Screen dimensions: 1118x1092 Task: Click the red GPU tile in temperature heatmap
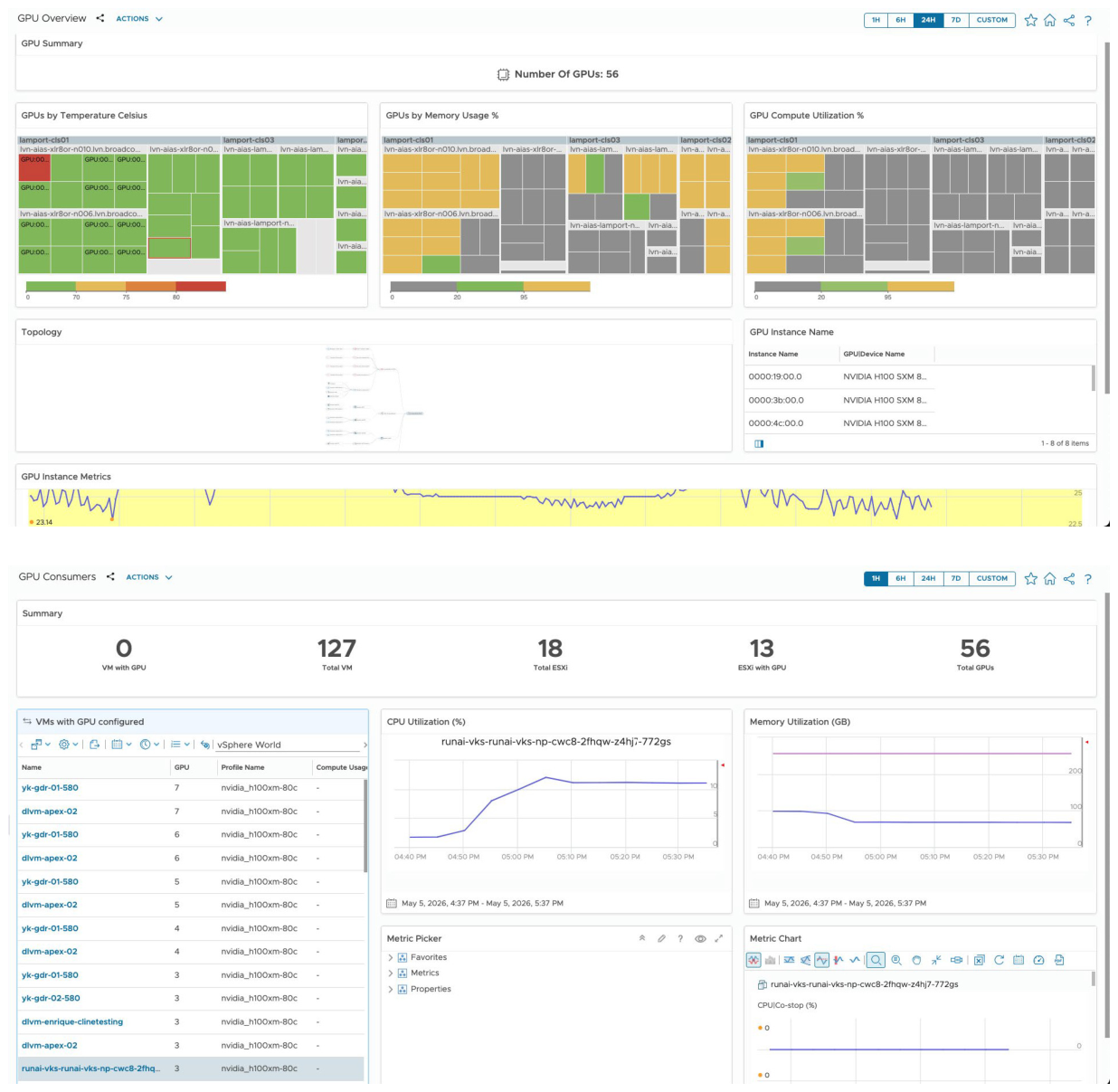(34, 167)
